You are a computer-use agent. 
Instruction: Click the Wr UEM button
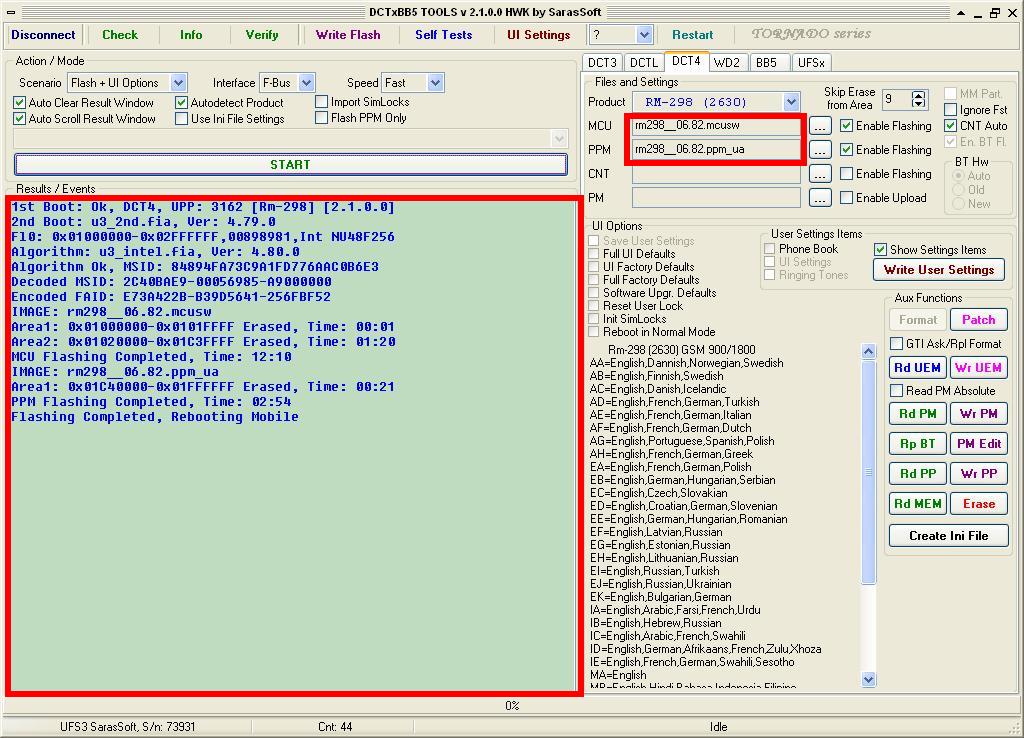coord(978,368)
